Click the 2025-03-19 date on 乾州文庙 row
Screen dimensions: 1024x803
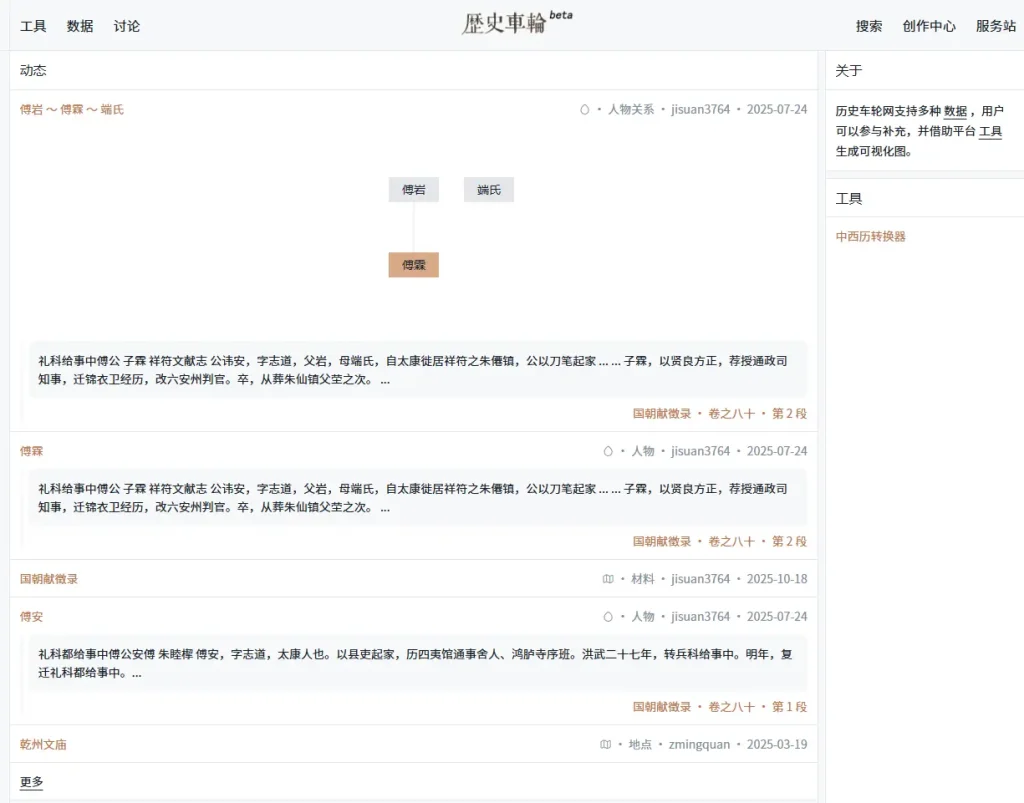tap(777, 744)
